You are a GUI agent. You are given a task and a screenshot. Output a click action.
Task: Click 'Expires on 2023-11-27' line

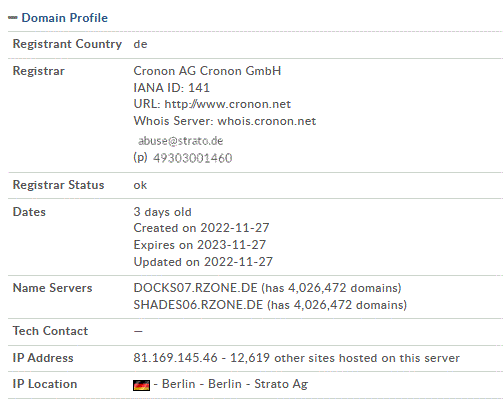pos(200,245)
